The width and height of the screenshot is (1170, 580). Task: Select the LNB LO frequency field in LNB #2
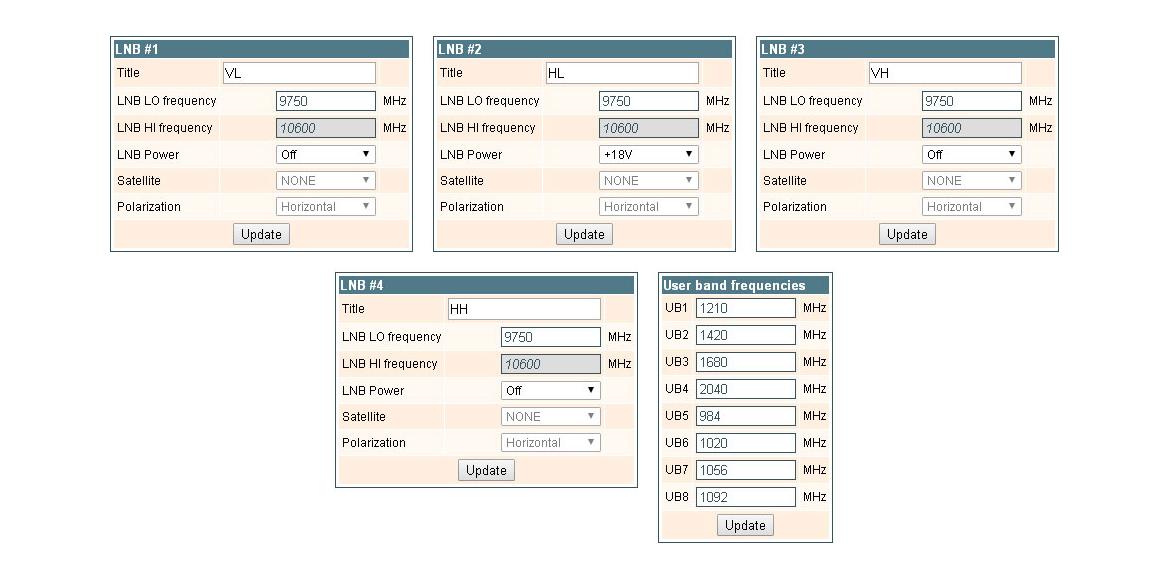(x=648, y=100)
